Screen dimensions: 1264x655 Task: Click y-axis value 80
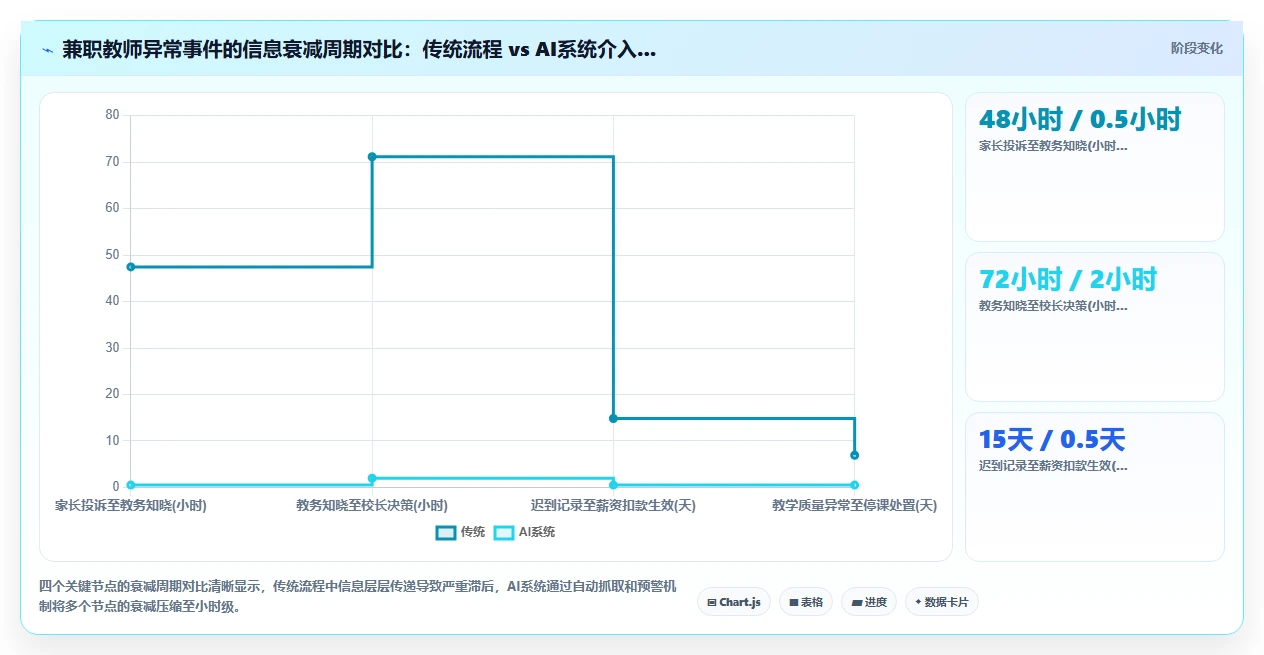112,115
